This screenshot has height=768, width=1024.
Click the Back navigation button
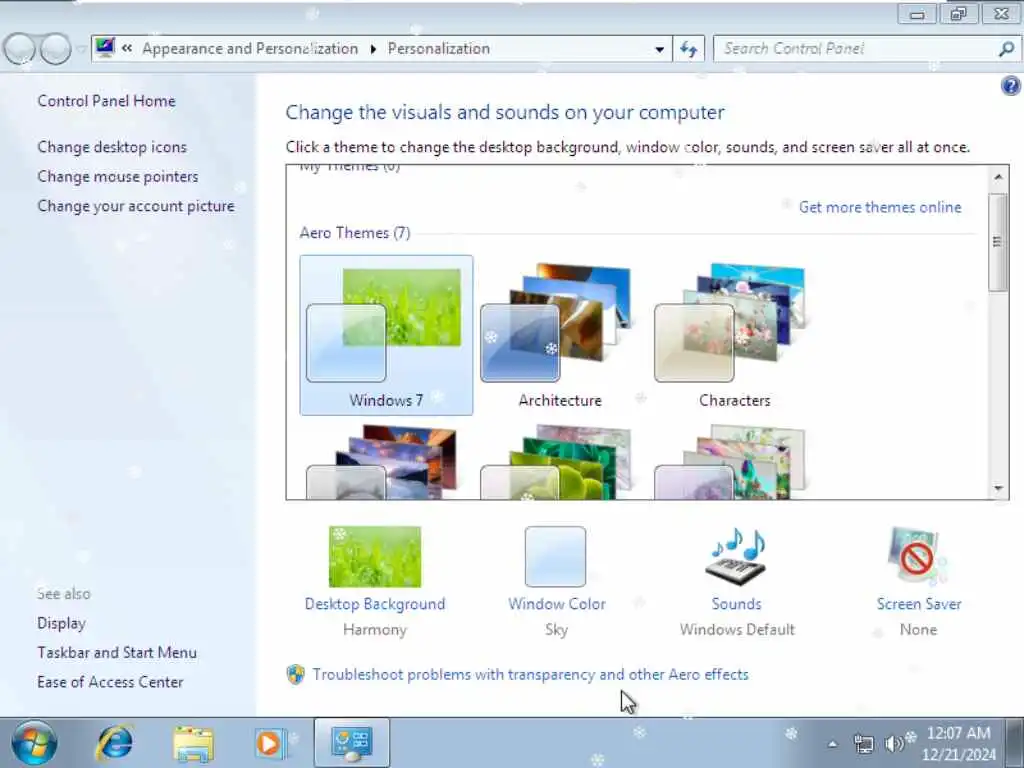point(20,49)
